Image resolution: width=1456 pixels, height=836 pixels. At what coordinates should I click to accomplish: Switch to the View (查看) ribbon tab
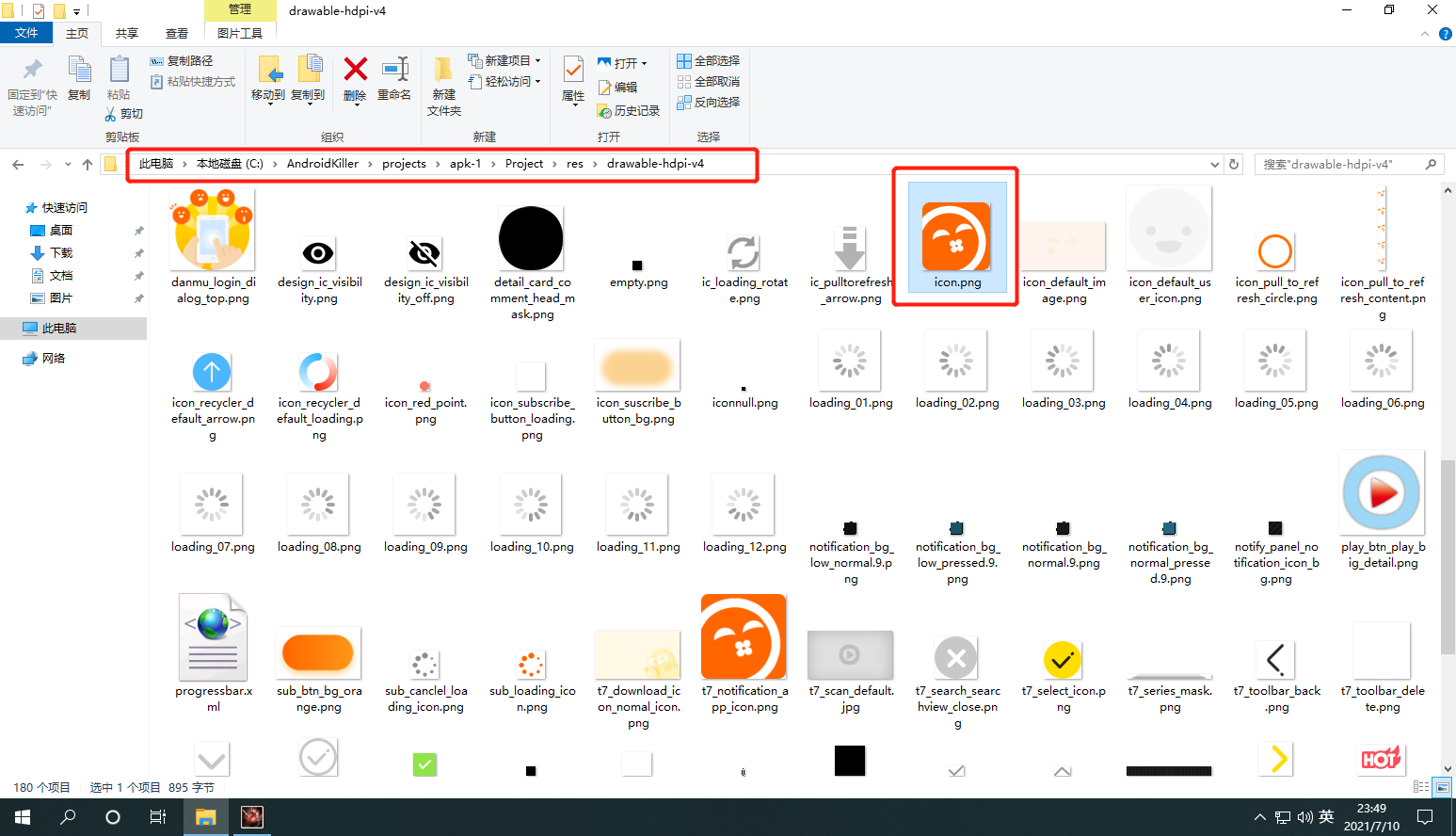pyautogui.click(x=177, y=33)
